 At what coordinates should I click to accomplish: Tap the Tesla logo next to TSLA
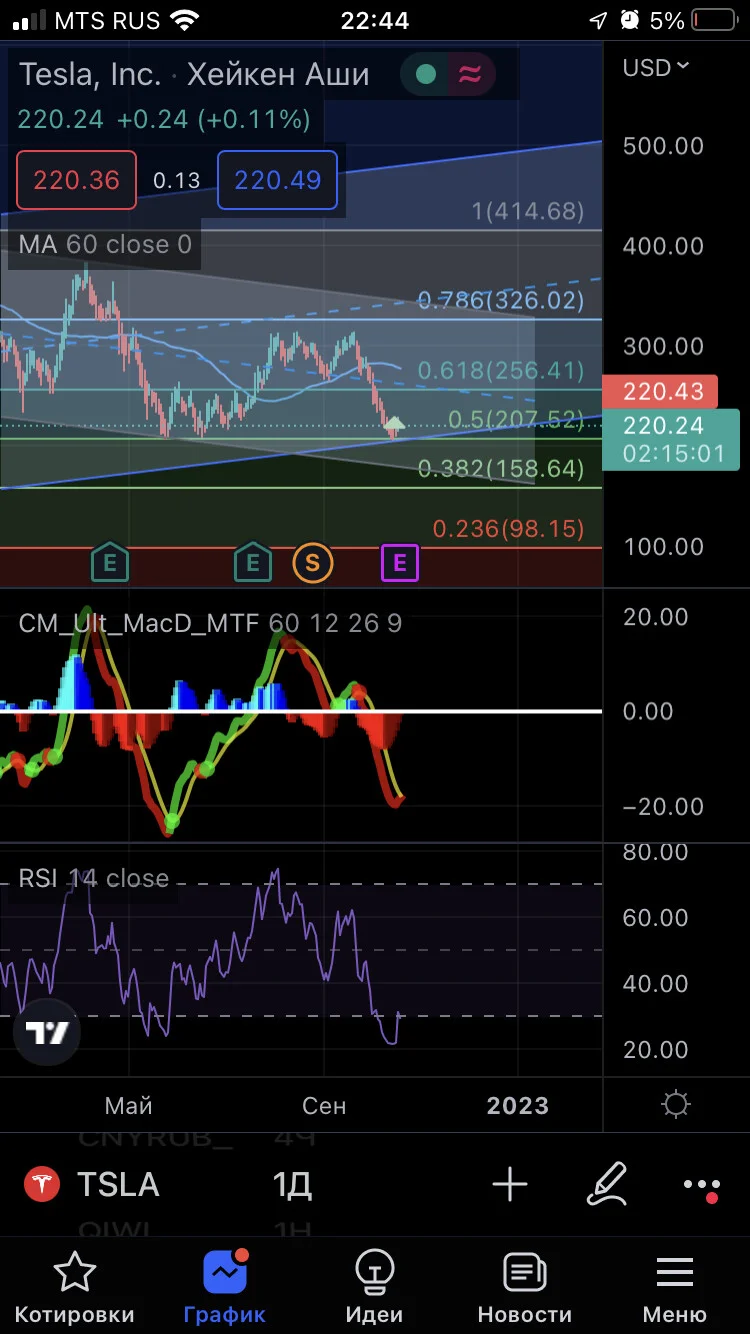click(x=41, y=1185)
